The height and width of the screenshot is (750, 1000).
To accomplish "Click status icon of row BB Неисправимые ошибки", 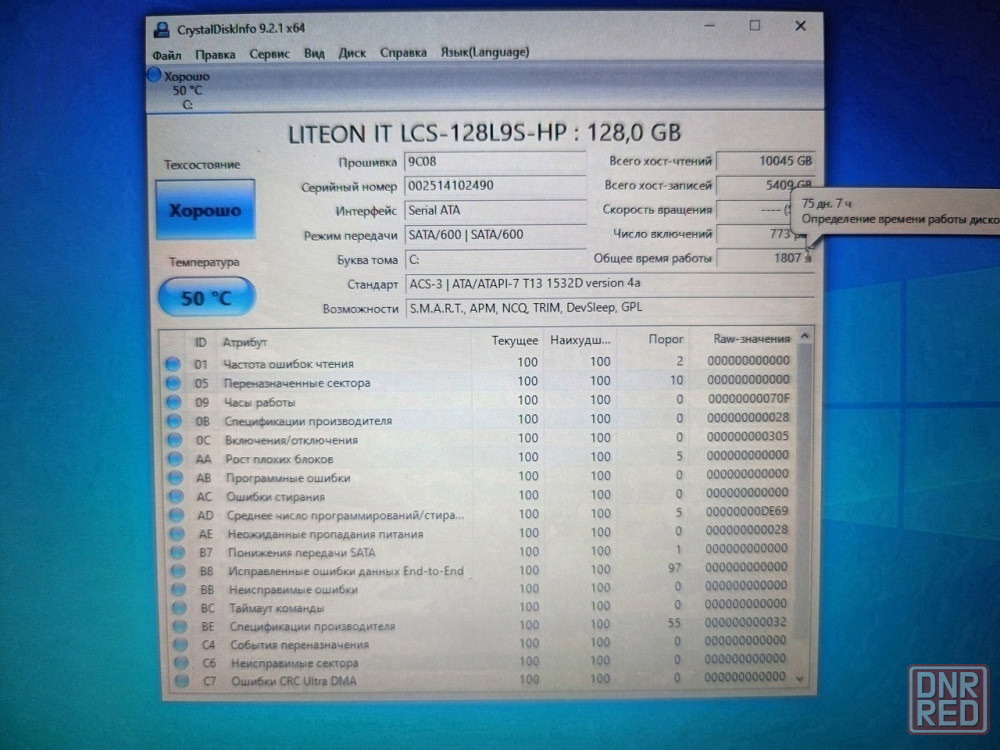I will (x=179, y=589).
